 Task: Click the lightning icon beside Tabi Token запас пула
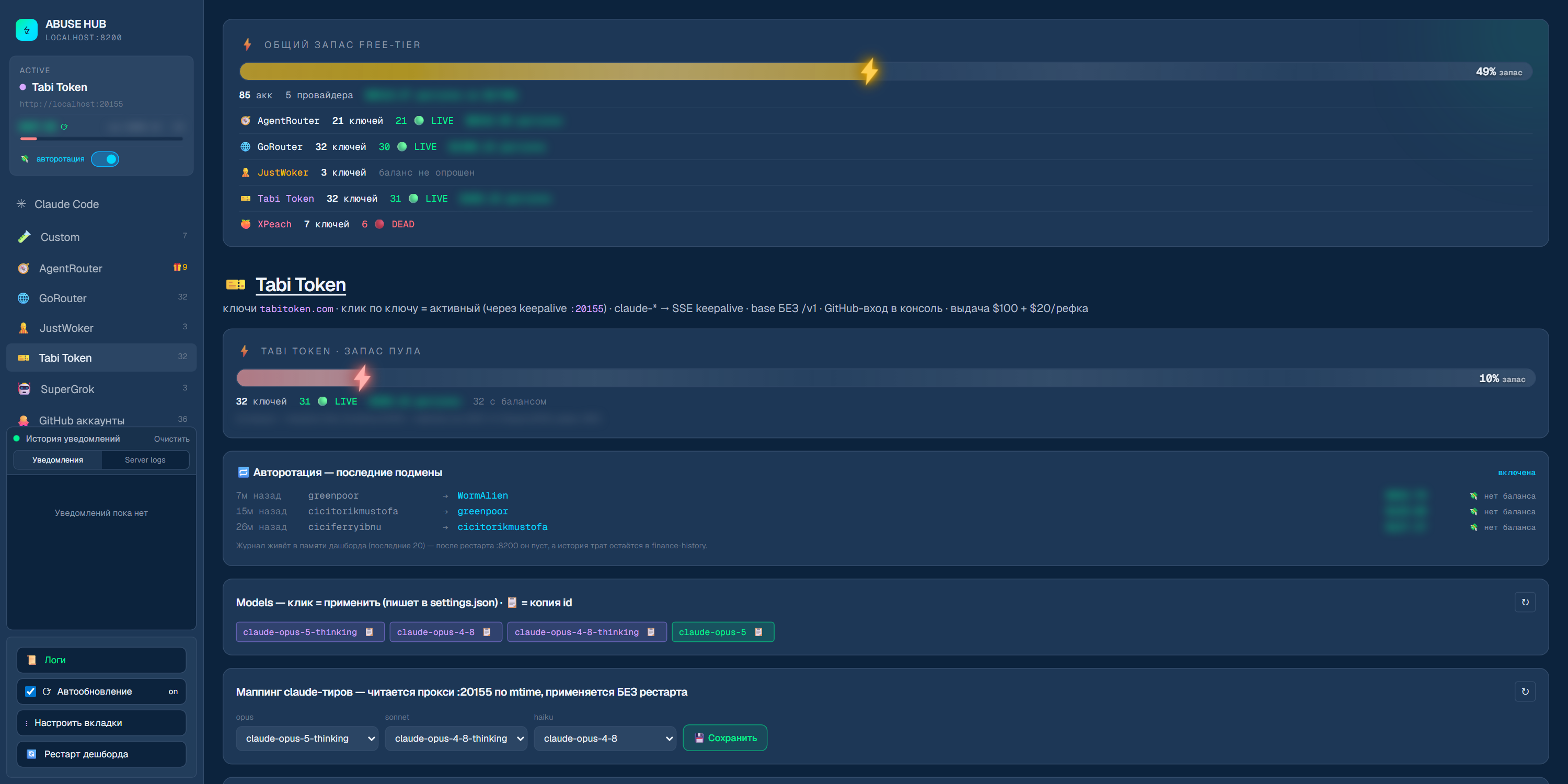click(244, 351)
